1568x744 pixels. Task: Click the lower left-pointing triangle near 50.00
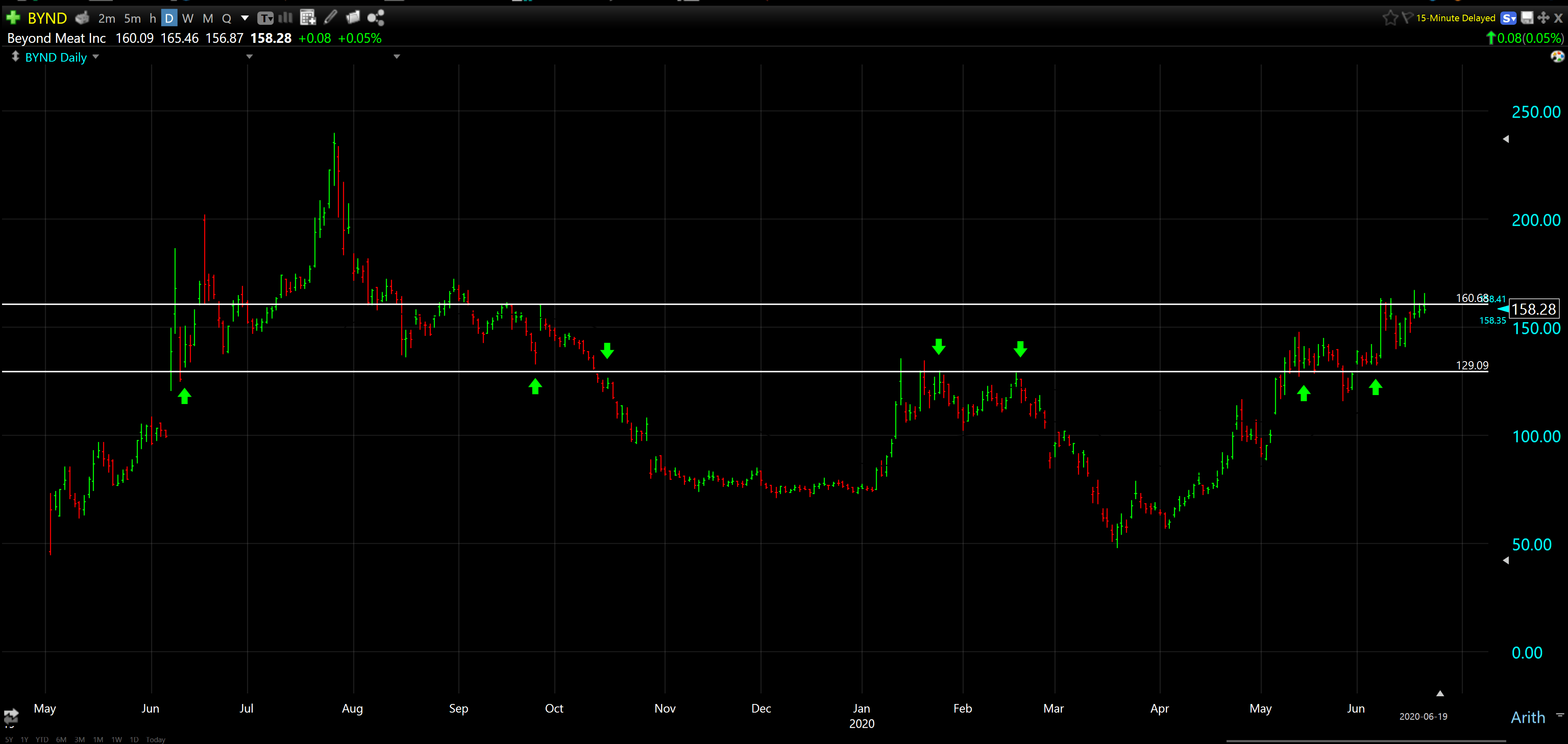click(1506, 560)
